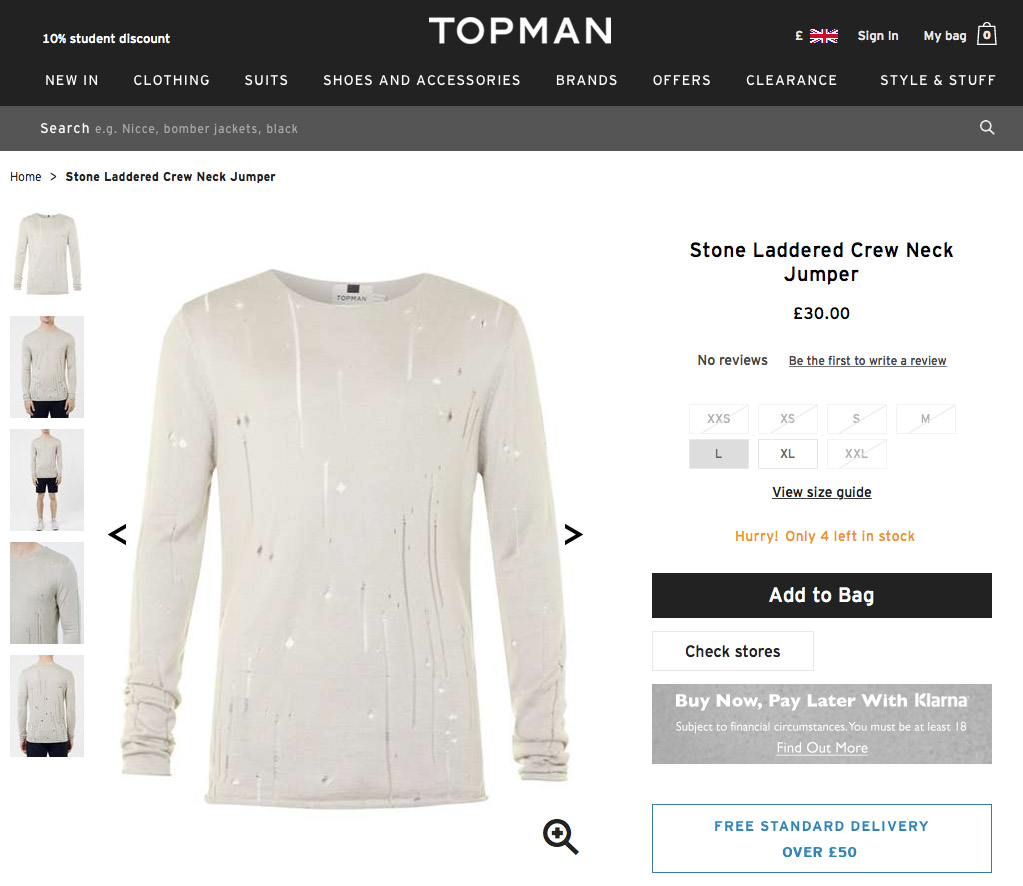Image resolution: width=1023 pixels, height=886 pixels.
Task: Open the size guide
Action: (821, 492)
